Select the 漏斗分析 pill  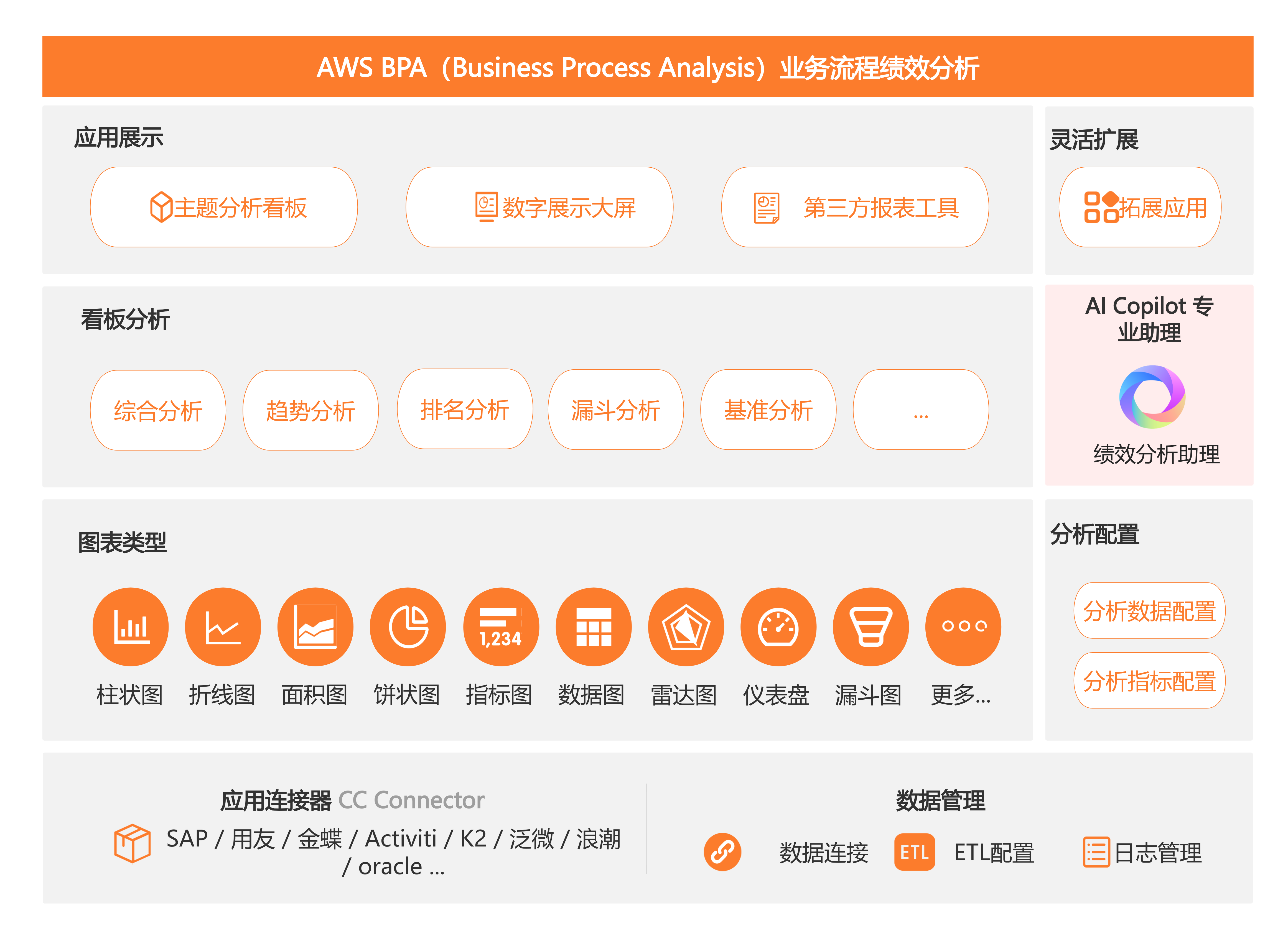(x=616, y=410)
